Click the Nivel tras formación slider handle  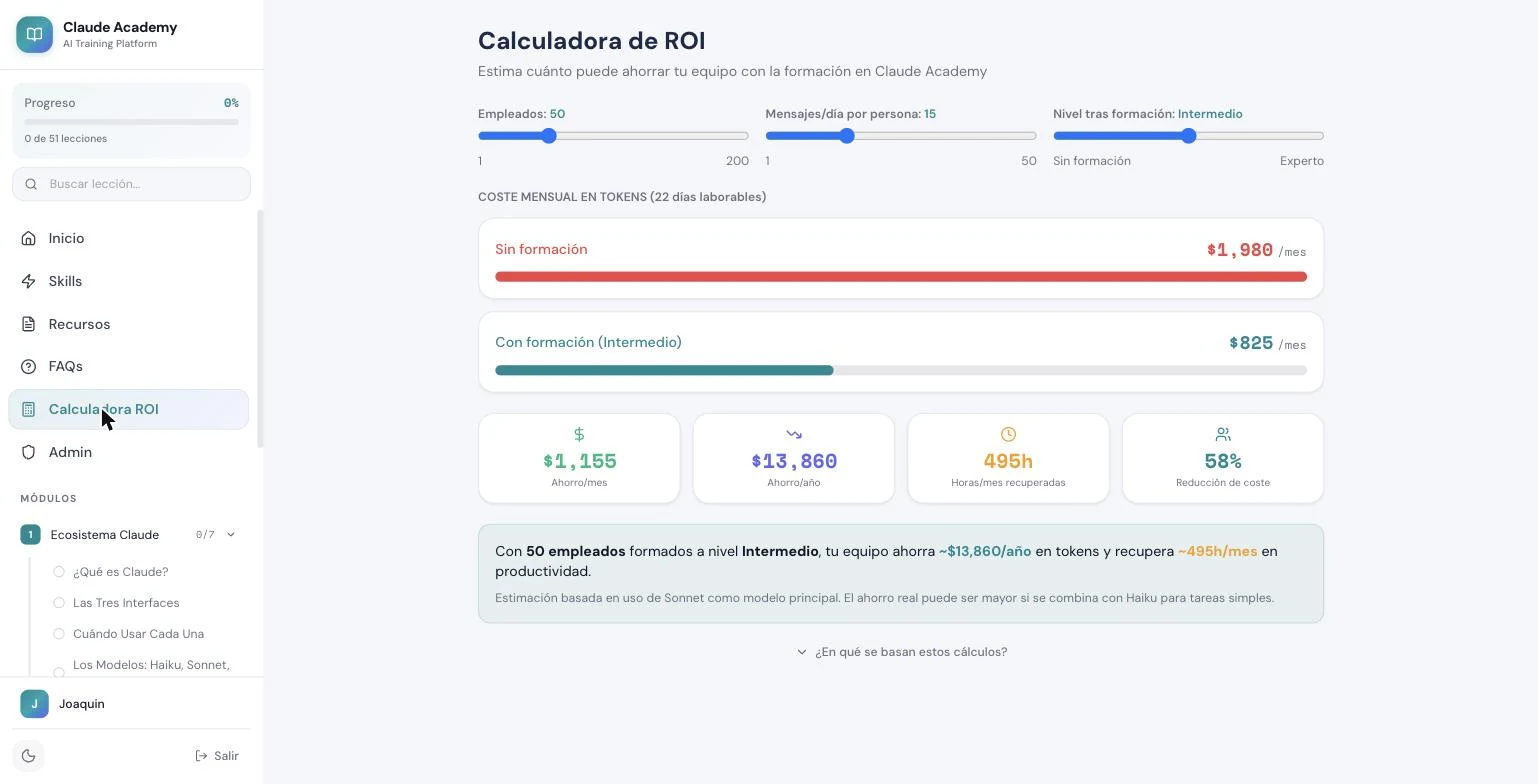tap(1189, 136)
